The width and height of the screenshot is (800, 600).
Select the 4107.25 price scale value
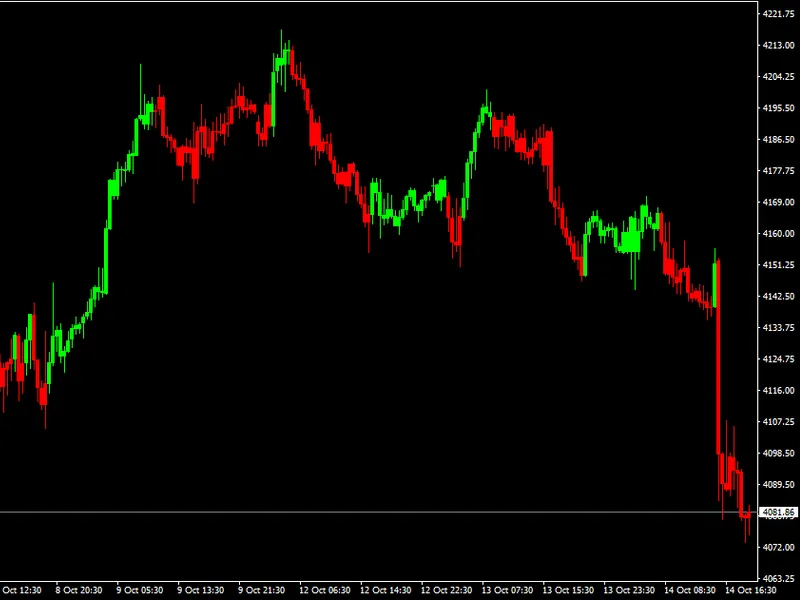coord(779,422)
